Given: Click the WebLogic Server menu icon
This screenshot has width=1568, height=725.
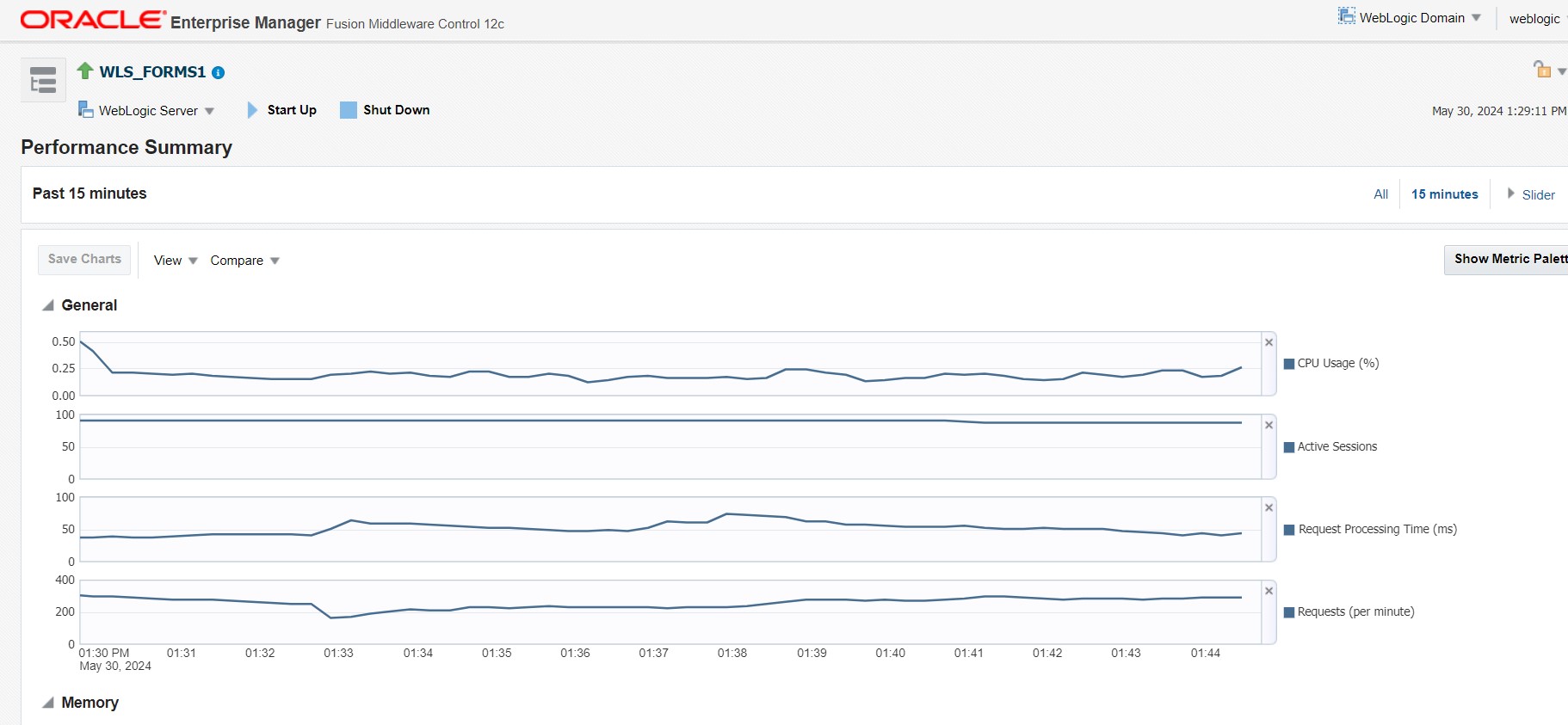Looking at the screenshot, I should (x=85, y=109).
